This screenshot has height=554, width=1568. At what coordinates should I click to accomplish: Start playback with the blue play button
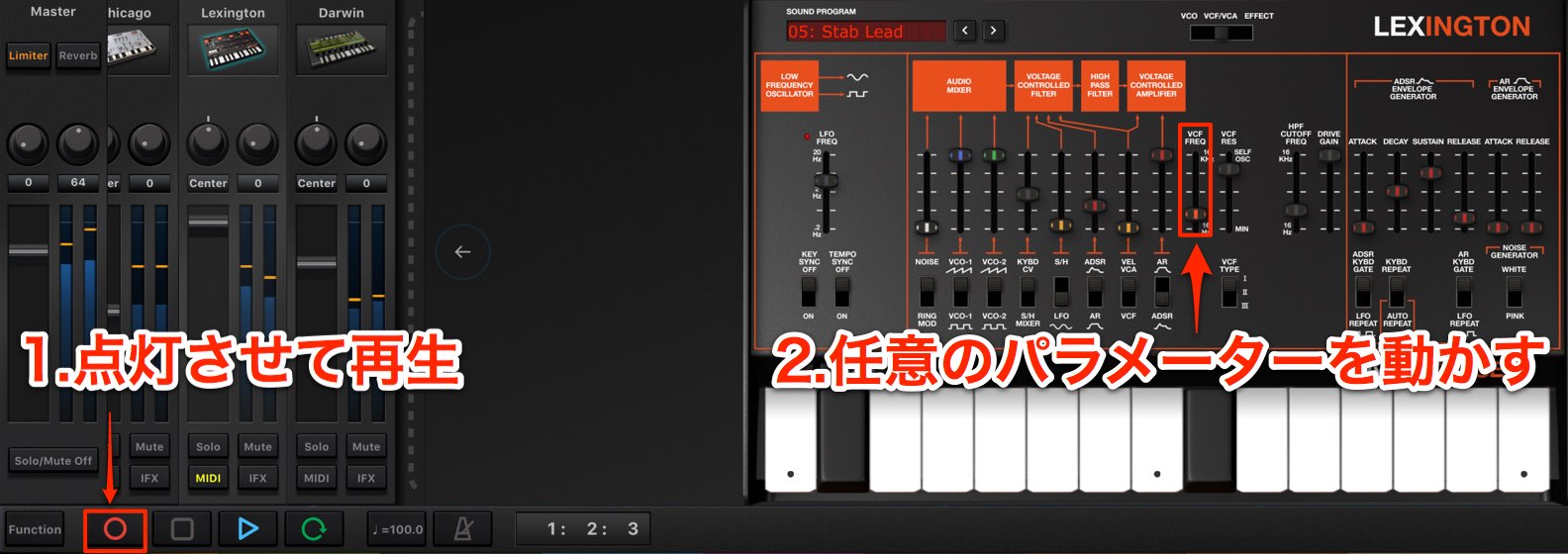247,529
